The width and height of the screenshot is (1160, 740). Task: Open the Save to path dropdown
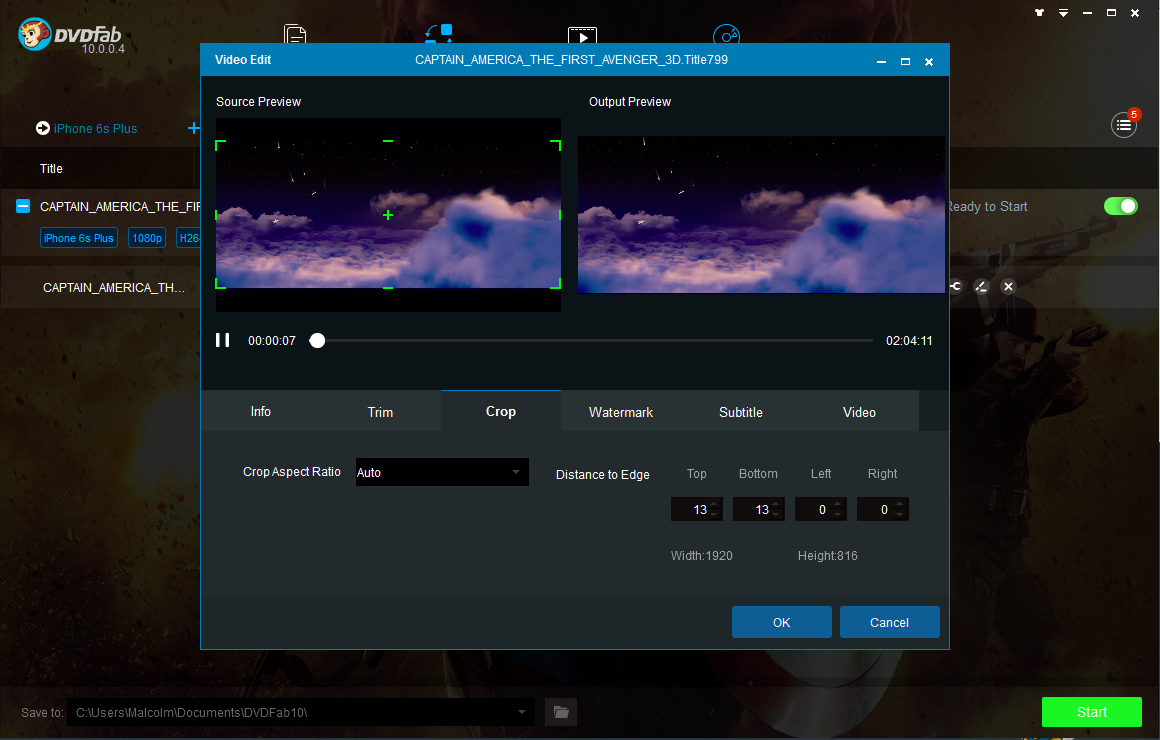click(x=522, y=712)
